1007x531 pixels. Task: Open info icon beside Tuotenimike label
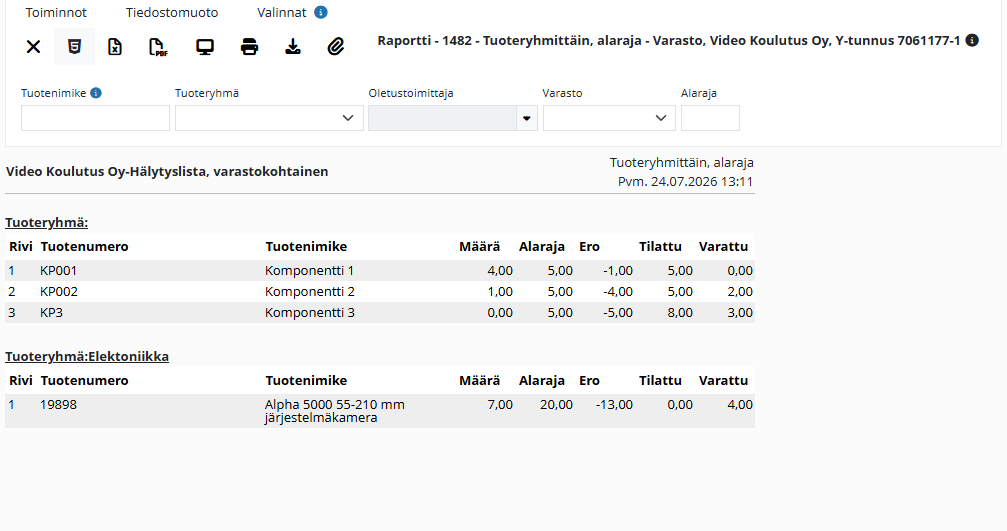click(96, 93)
